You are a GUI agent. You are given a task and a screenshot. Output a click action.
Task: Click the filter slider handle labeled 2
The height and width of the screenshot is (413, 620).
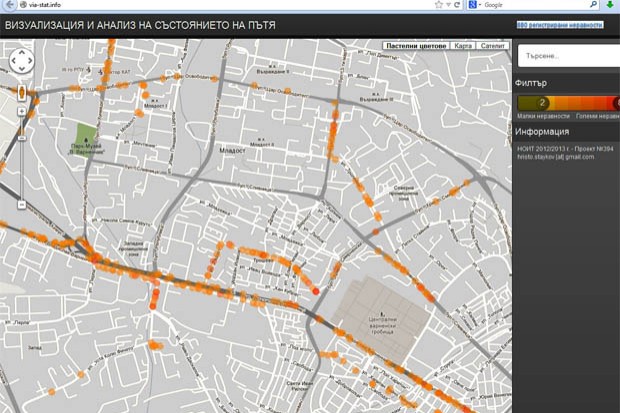tap(542, 102)
